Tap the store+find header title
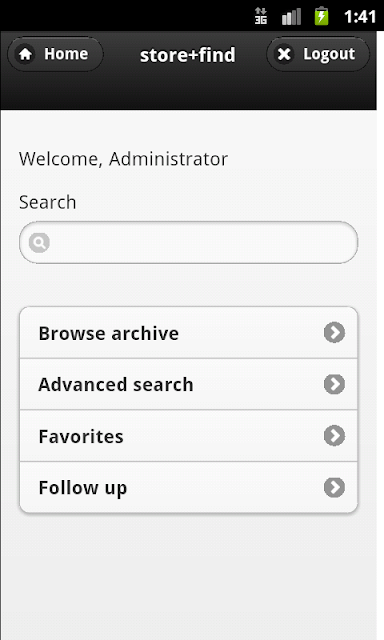 click(188, 55)
